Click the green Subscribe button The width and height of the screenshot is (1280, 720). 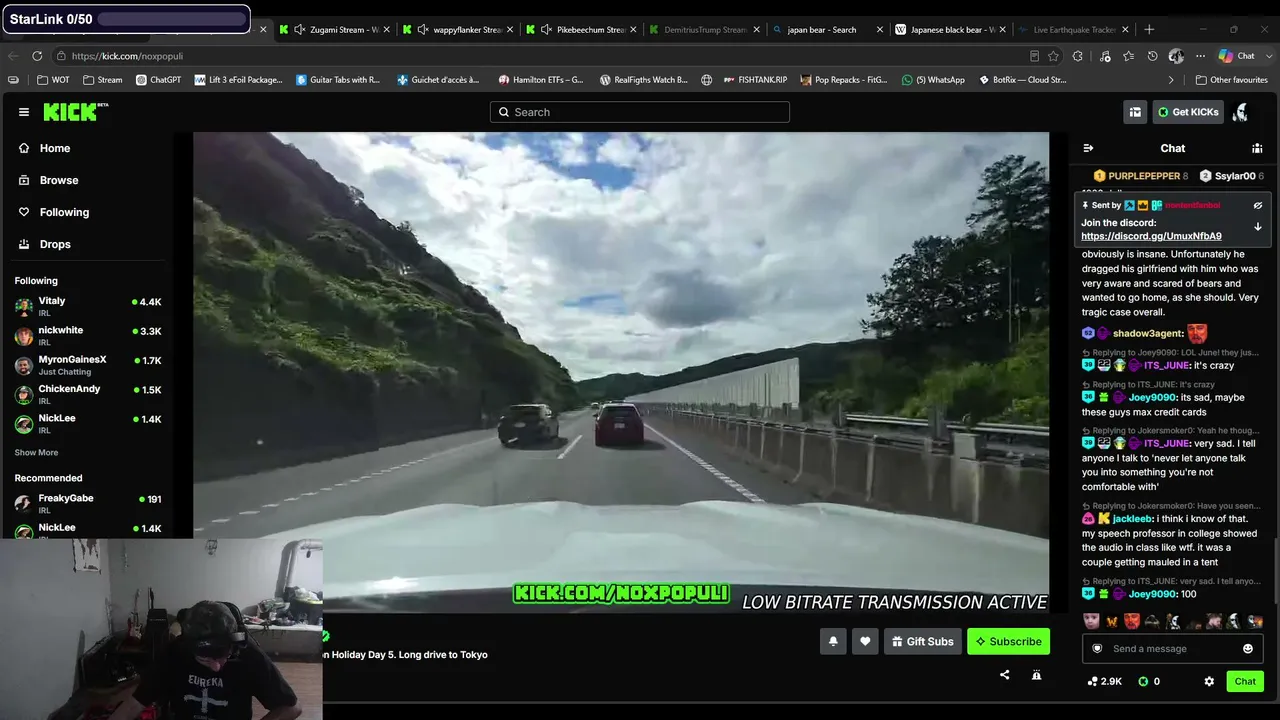coord(1008,641)
